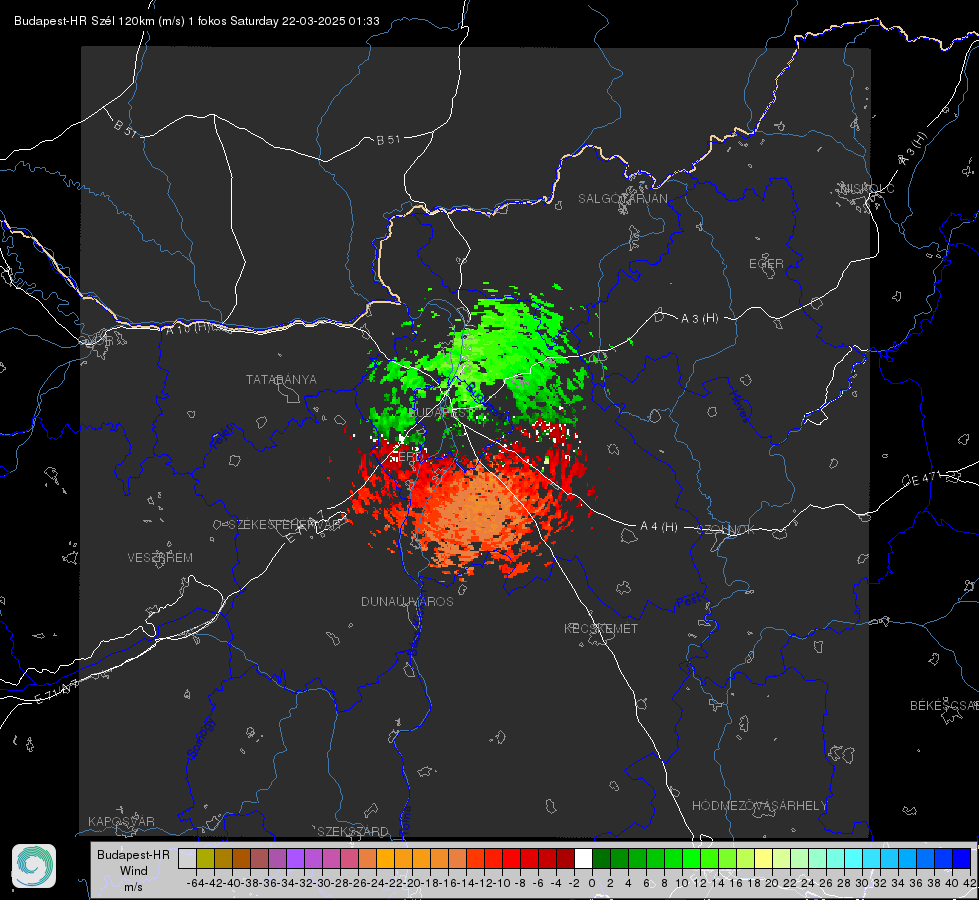Choose the pale yellow swatch between 18 and 20

(763, 858)
